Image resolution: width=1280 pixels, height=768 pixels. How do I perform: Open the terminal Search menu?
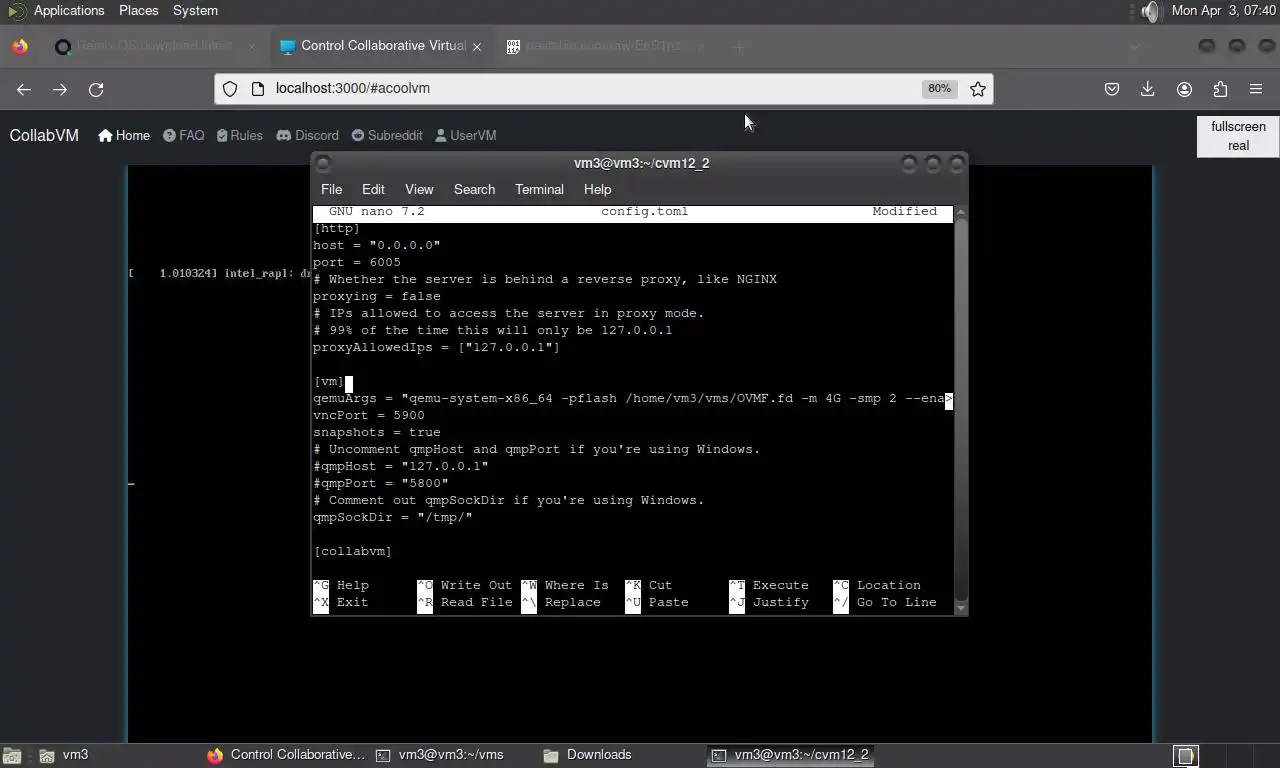[474, 189]
